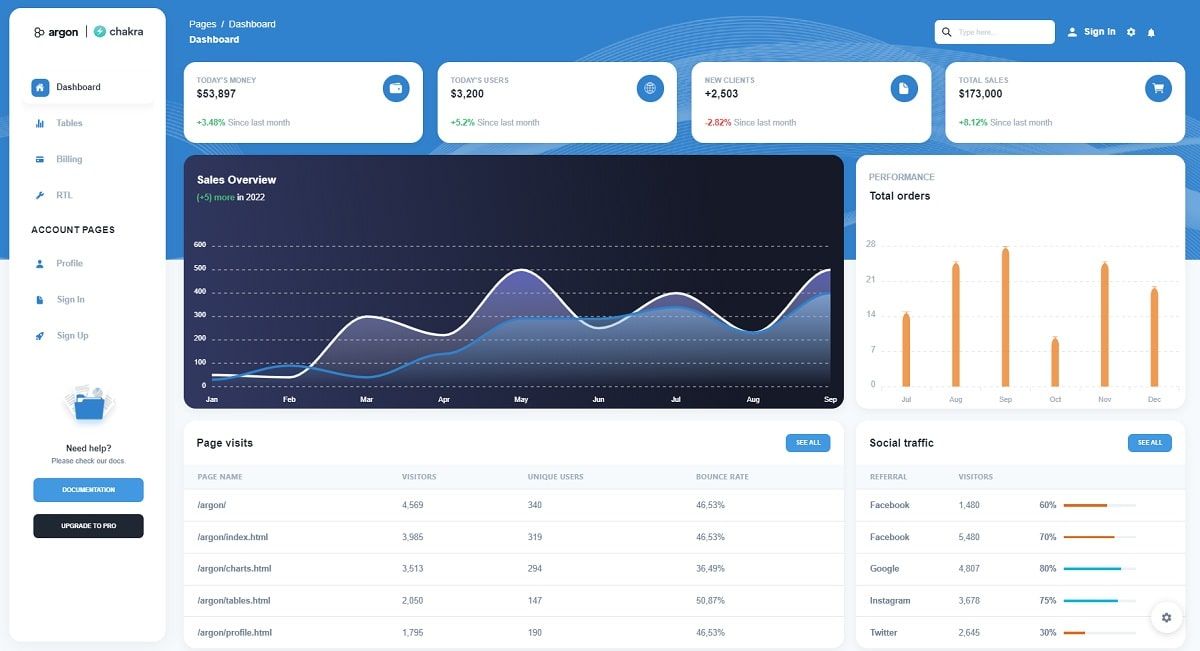Click the Profile person icon in sidebar
The width and height of the screenshot is (1200, 651).
coord(38,263)
